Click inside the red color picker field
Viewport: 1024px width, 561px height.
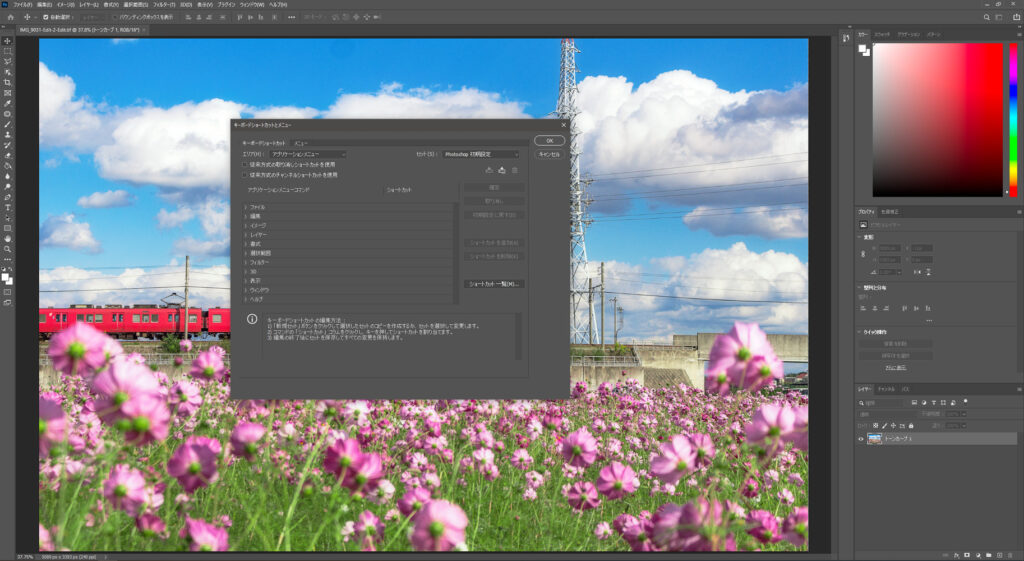point(937,120)
